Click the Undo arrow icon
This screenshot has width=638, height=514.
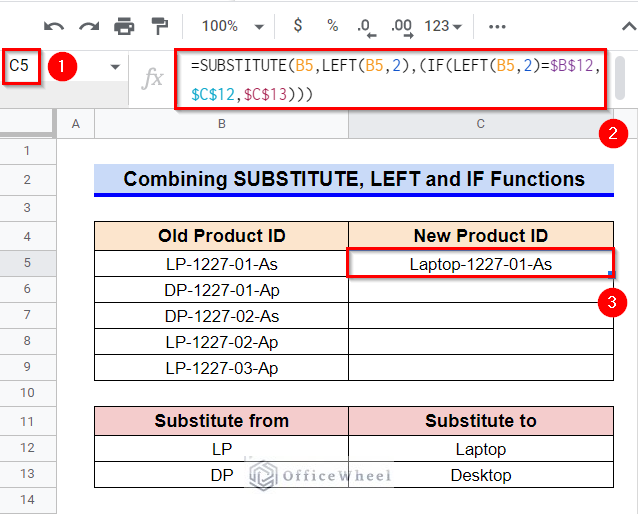(x=54, y=27)
